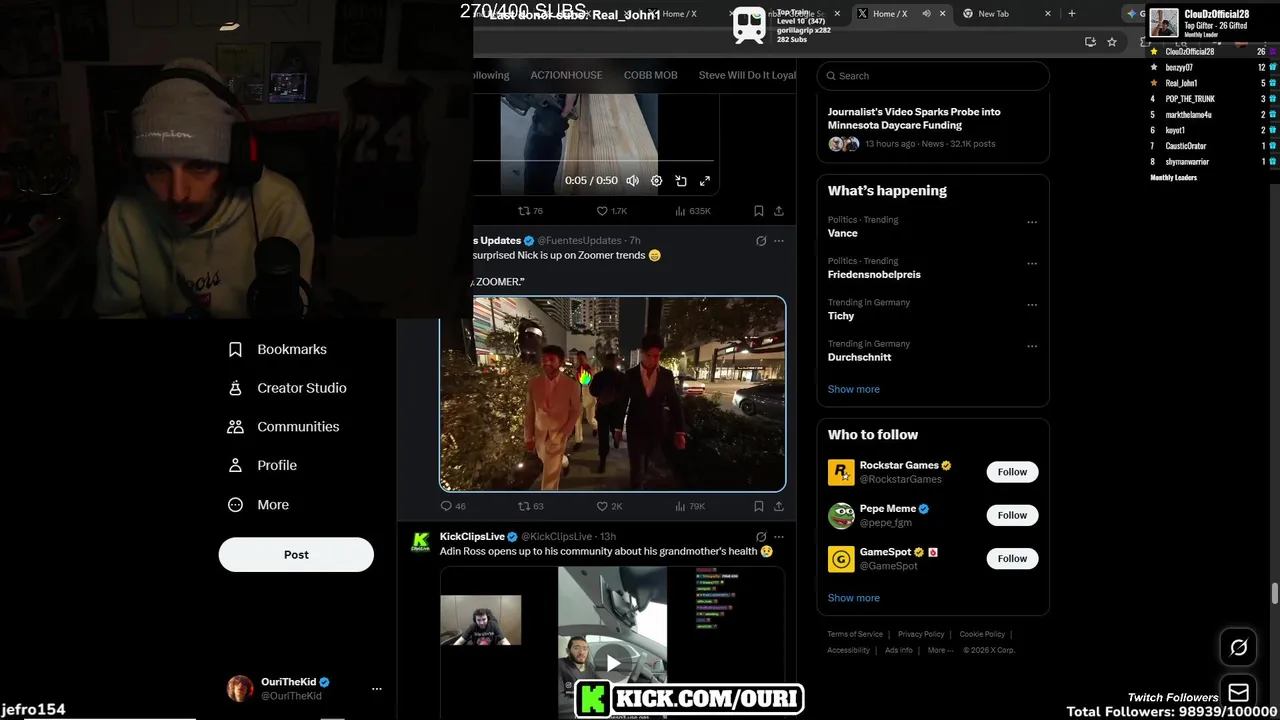Open more options for Friedensnobelpreis trend
The image size is (1280, 720).
(x=1032, y=264)
